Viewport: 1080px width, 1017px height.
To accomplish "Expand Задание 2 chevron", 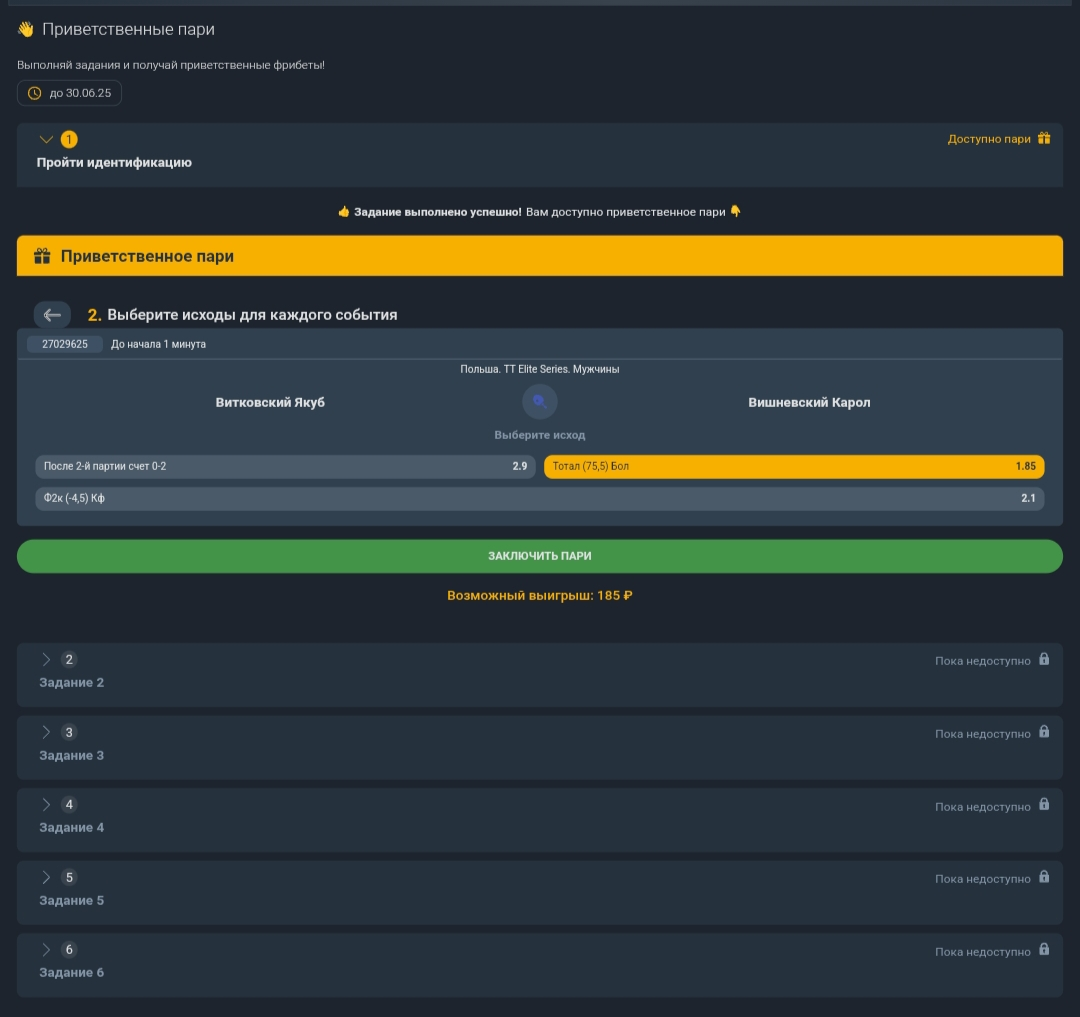I will 46,660.
